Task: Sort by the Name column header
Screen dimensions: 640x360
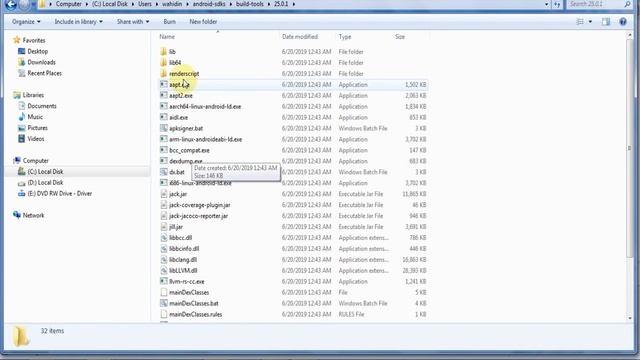Action: [167, 37]
